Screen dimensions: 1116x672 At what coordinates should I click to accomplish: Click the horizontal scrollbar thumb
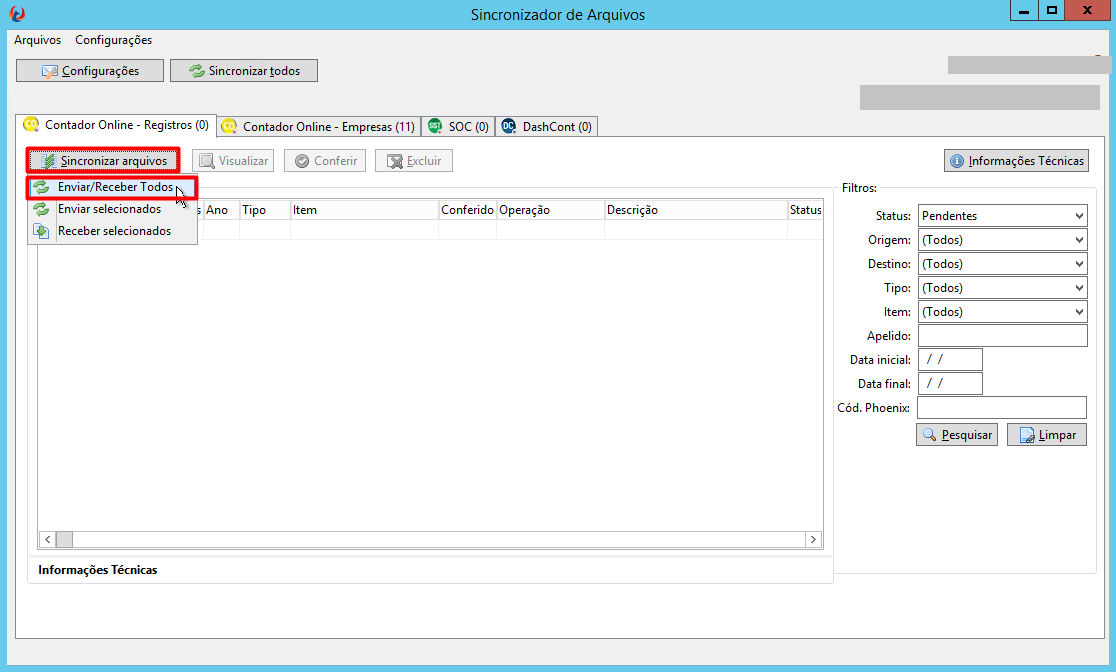64,540
